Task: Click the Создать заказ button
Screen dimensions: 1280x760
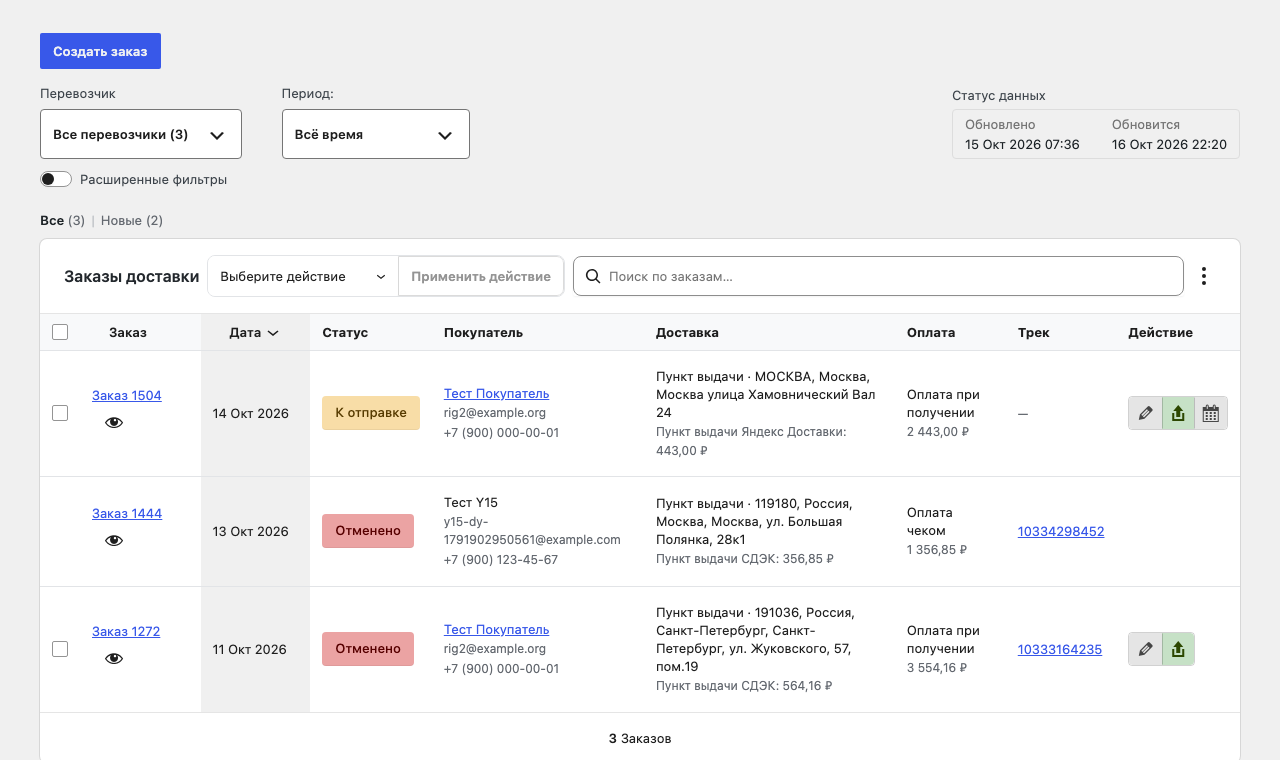Action: point(100,51)
